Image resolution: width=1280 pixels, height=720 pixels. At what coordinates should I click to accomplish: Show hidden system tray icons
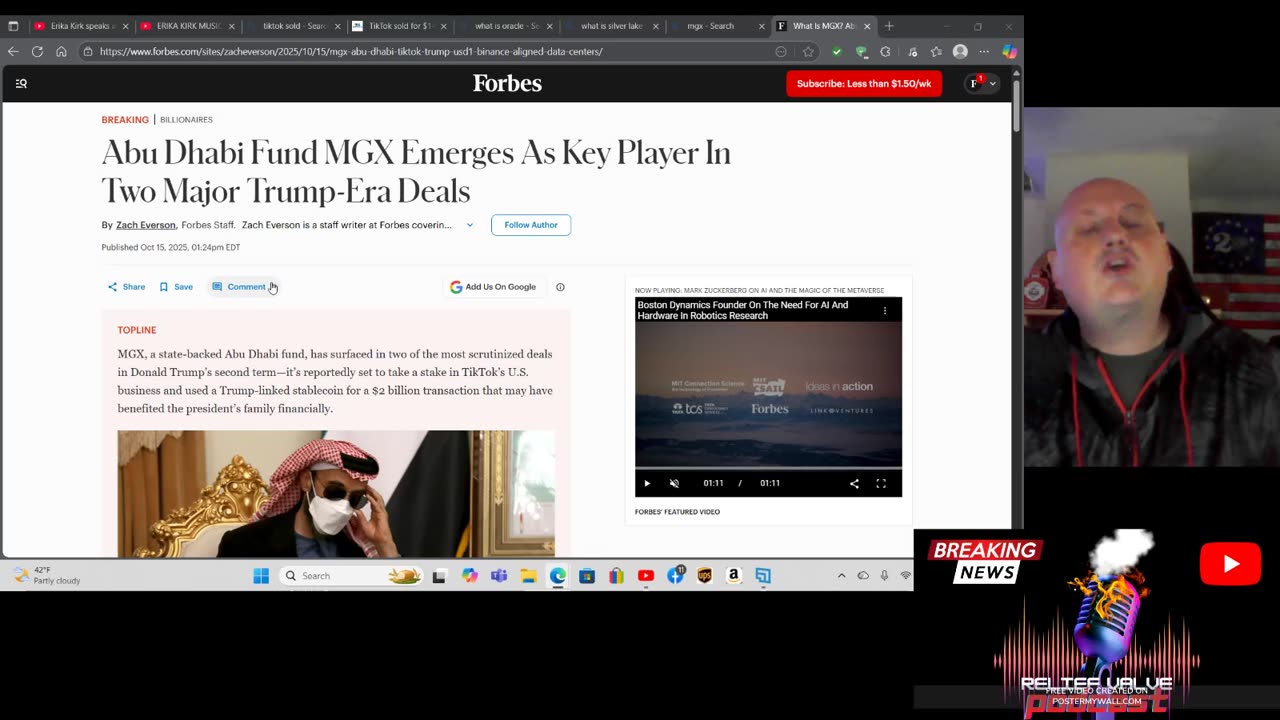point(841,576)
